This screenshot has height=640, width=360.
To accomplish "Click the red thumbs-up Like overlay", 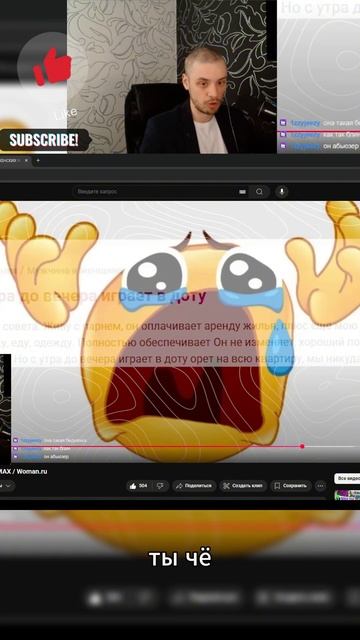I will click(x=53, y=66).
